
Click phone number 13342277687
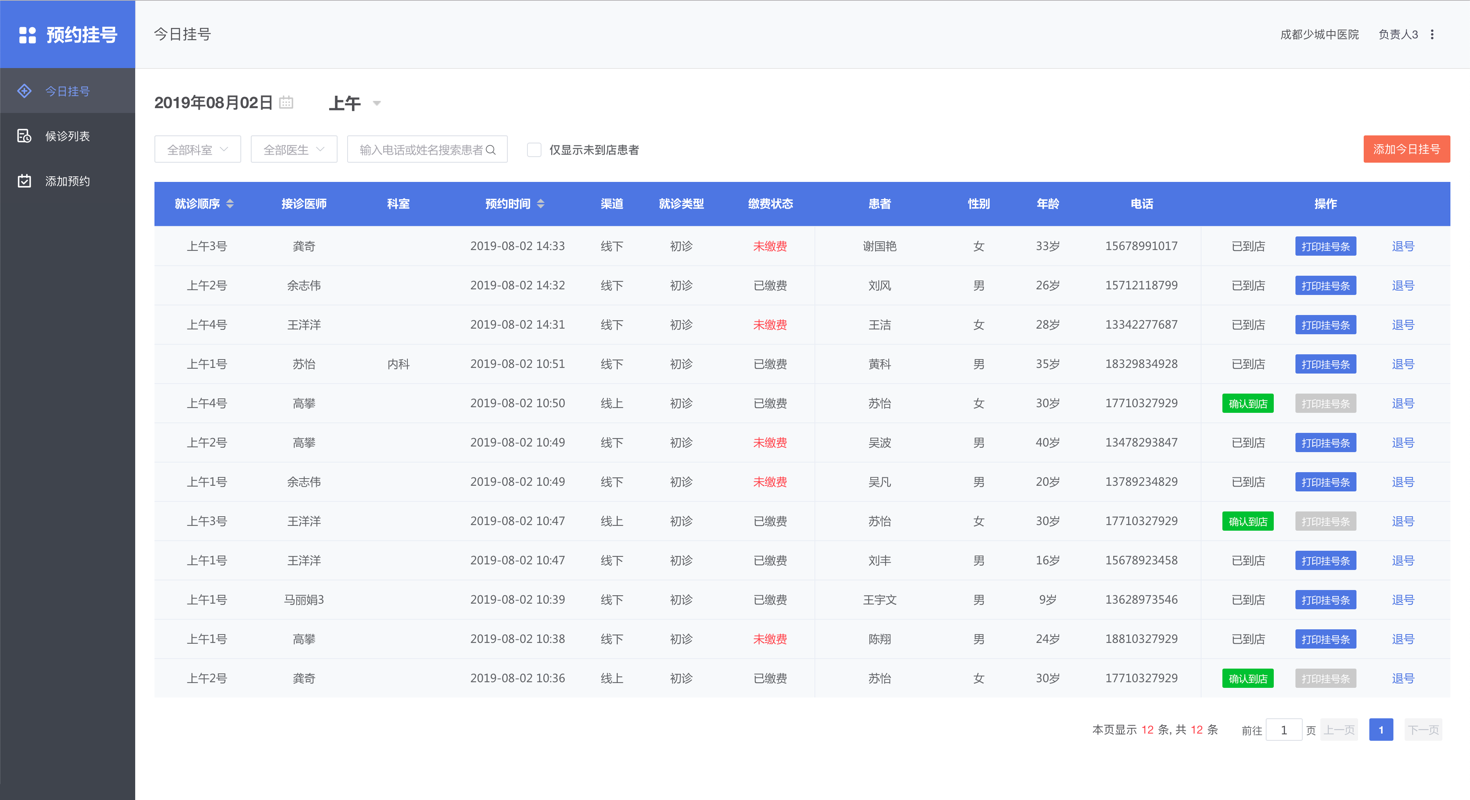pos(1141,325)
